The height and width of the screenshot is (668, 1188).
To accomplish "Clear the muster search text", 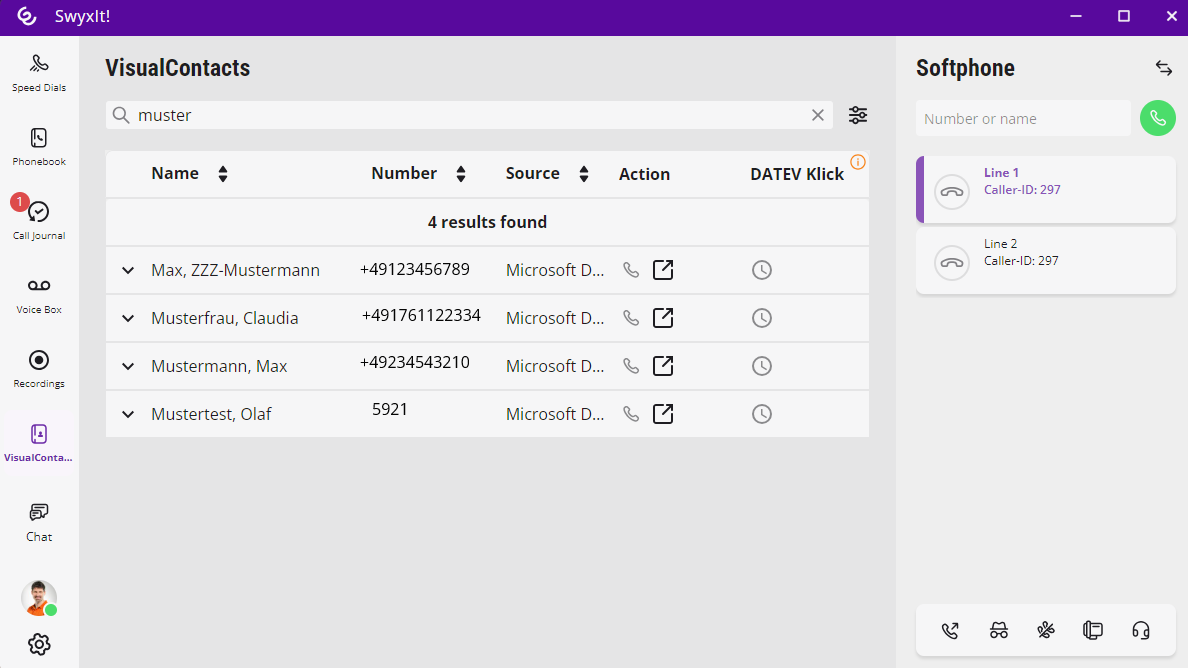I will (818, 115).
